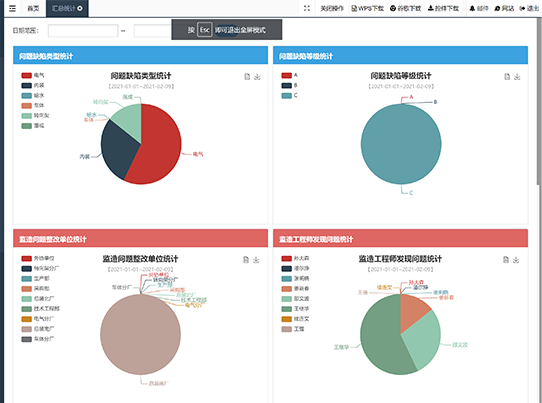Click the WPS下载 link
Image resolution: width=542 pixels, height=403 pixels.
[367, 8]
